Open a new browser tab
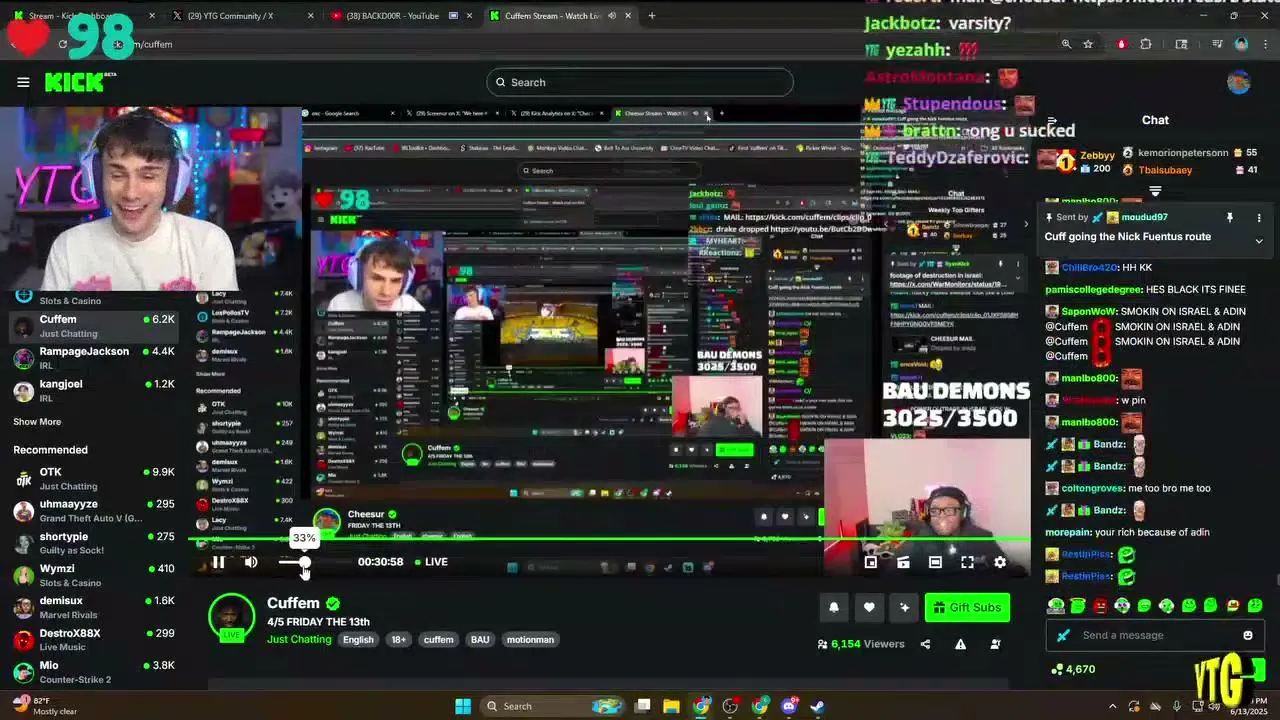This screenshot has width=1280, height=720. pyautogui.click(x=652, y=16)
